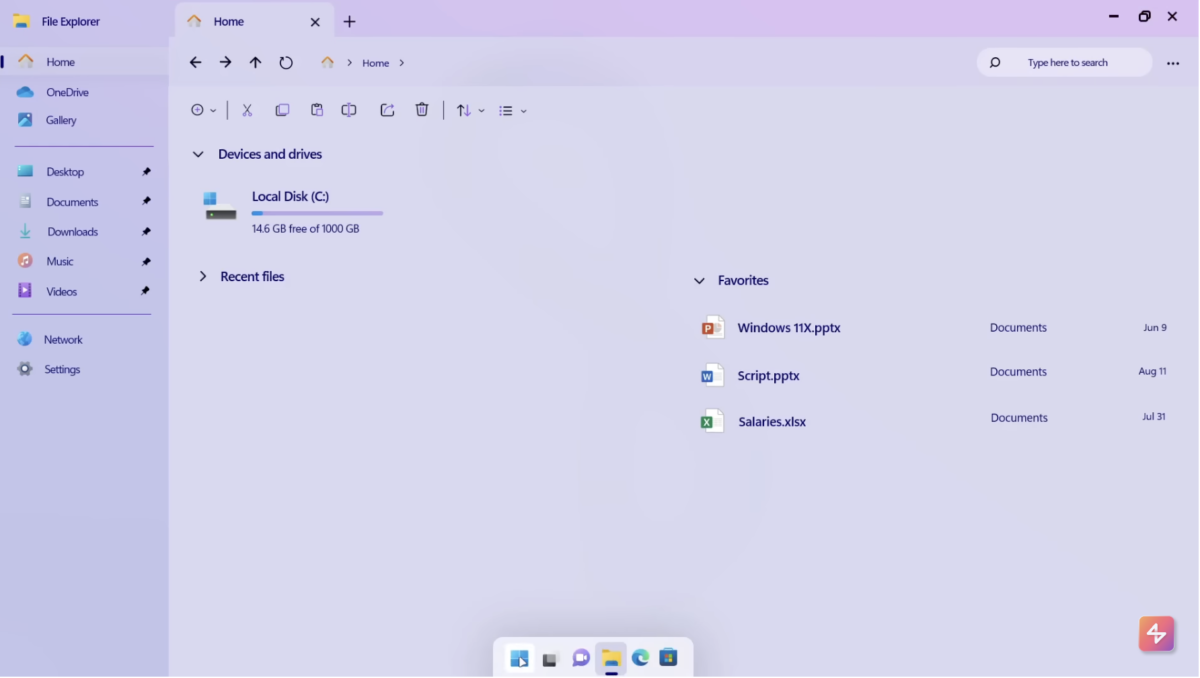This screenshot has height=678, width=1200.
Task: Open Settings from the sidebar
Action: [x=62, y=369]
